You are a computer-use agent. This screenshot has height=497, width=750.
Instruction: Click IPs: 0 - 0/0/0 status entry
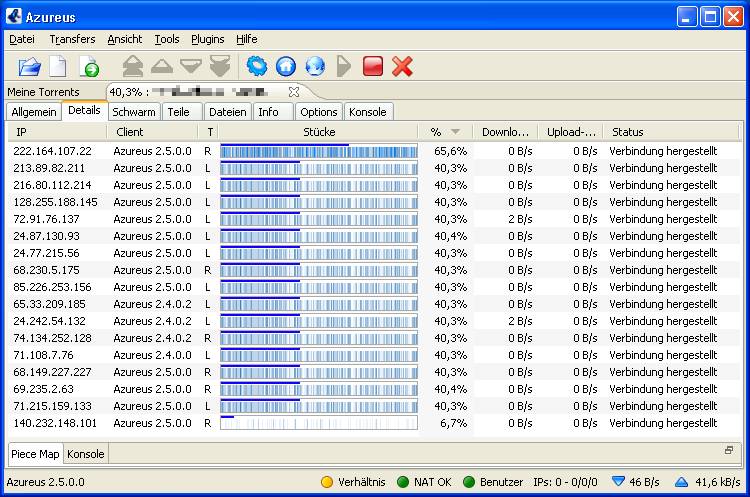coord(565,482)
